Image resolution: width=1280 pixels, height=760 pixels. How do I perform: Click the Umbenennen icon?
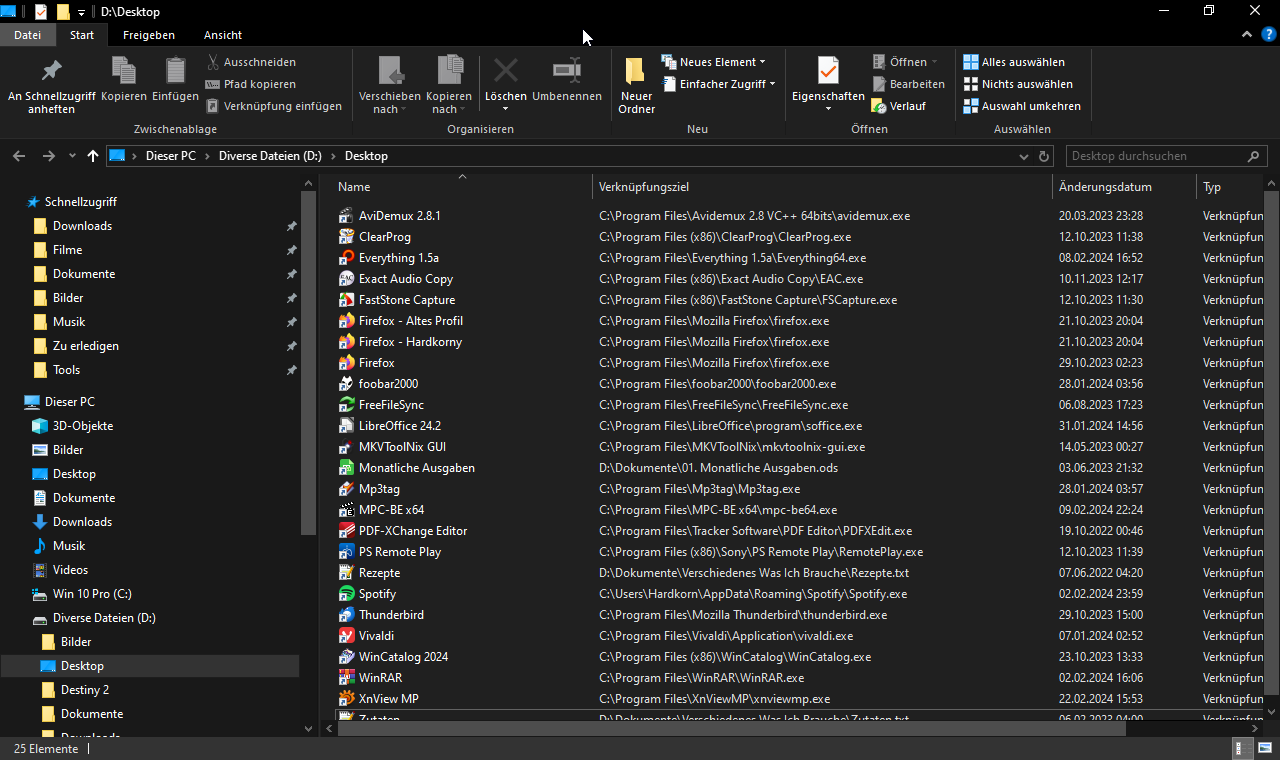coord(567,70)
